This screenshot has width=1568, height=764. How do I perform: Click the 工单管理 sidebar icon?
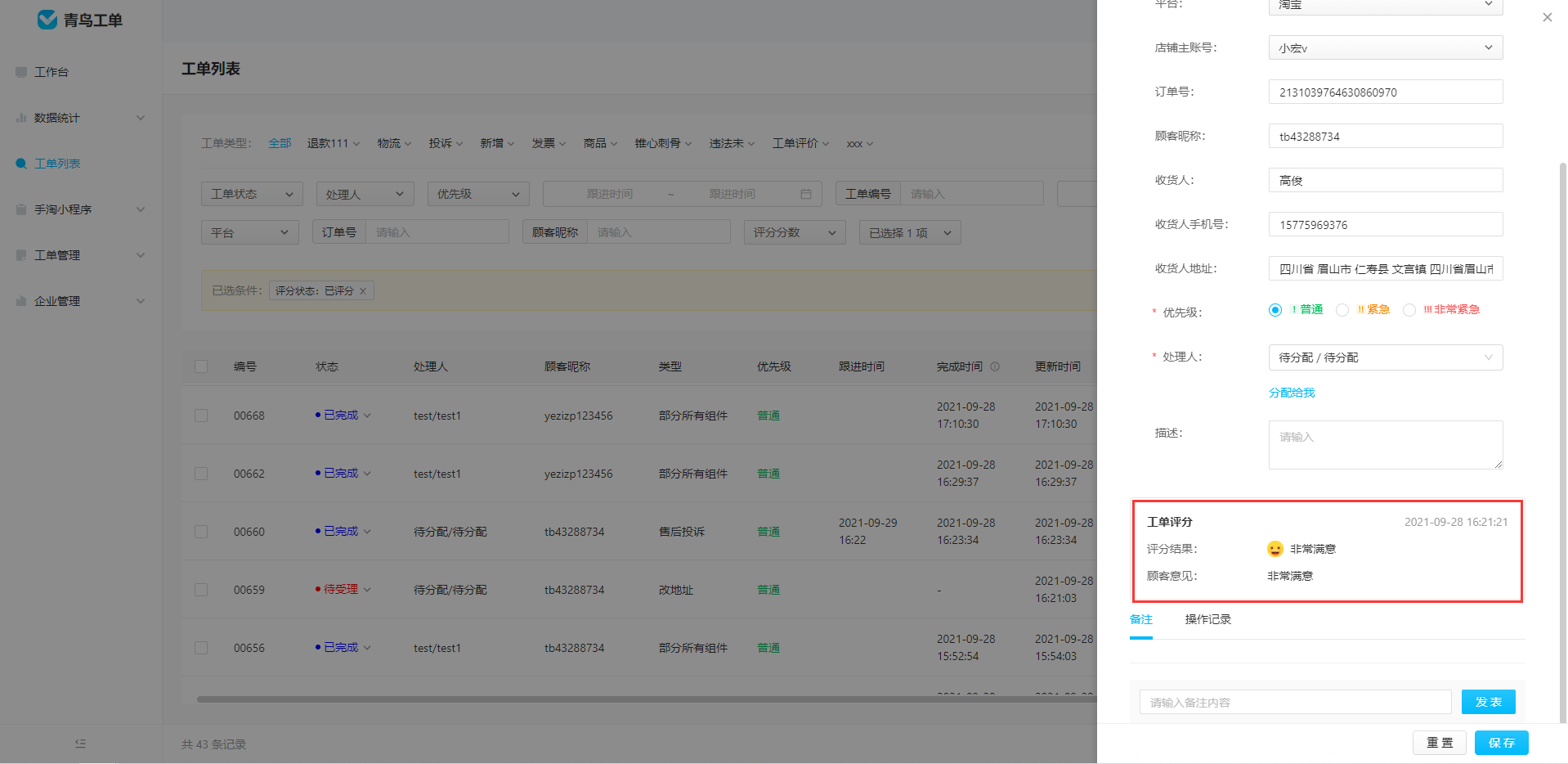pos(21,255)
